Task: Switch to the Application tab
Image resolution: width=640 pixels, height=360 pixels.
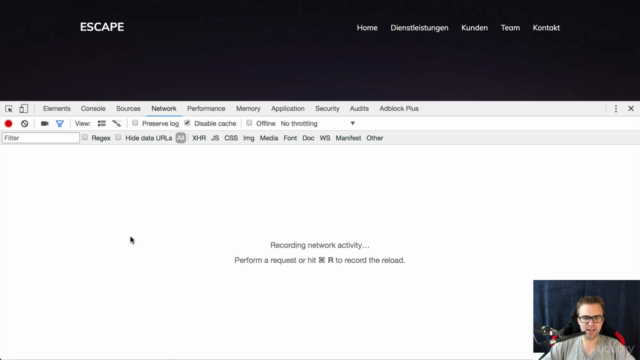Action: point(288,109)
